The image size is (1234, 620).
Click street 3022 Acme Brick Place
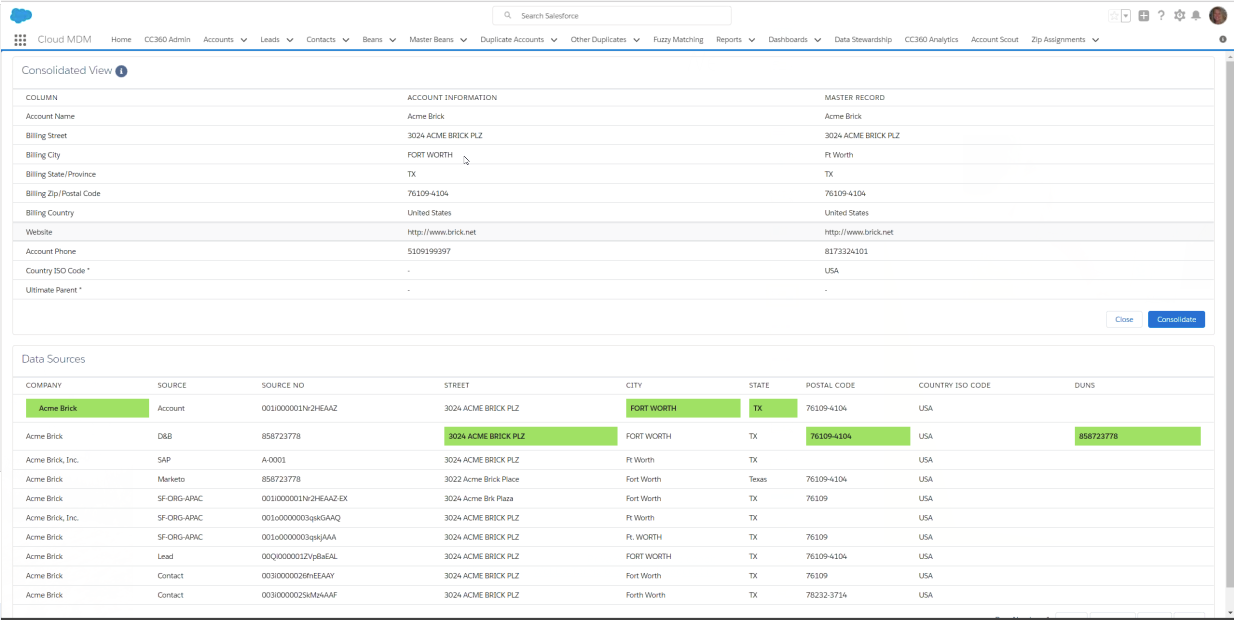pyautogui.click(x=484, y=479)
